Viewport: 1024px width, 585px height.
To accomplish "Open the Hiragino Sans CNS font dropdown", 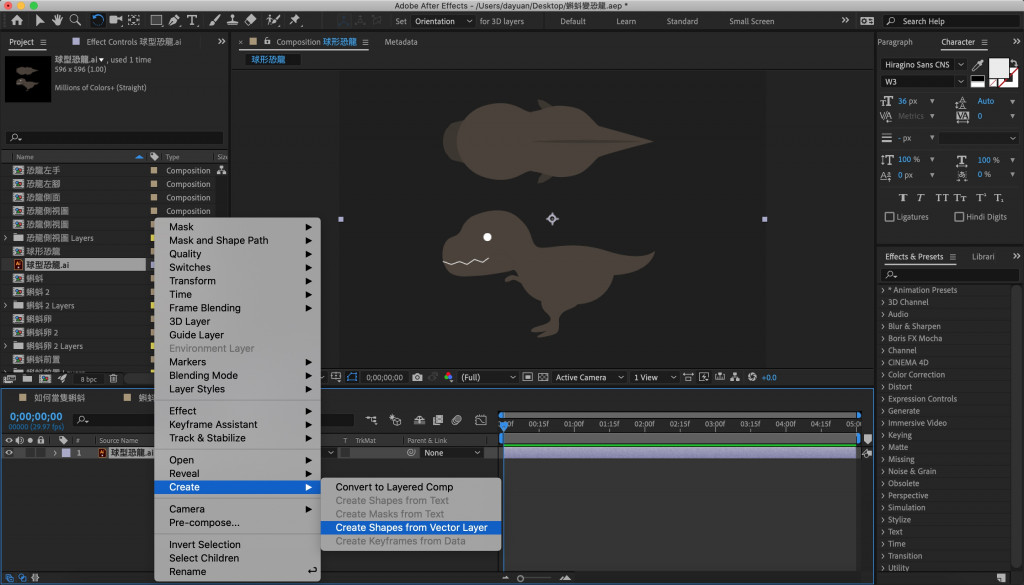I will (x=961, y=65).
